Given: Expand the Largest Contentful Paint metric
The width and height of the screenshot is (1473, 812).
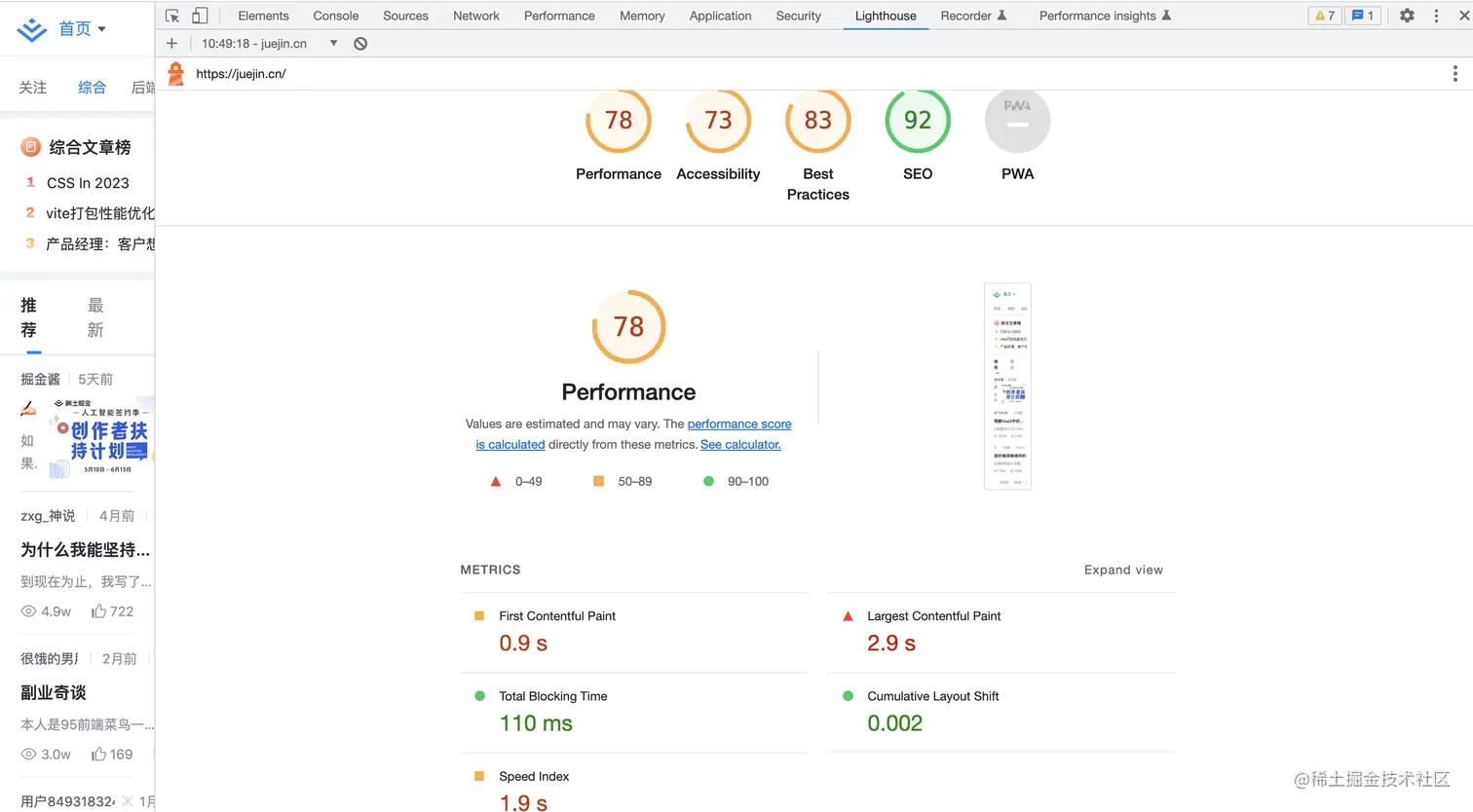Looking at the screenshot, I should pyautogui.click(x=1002, y=632).
